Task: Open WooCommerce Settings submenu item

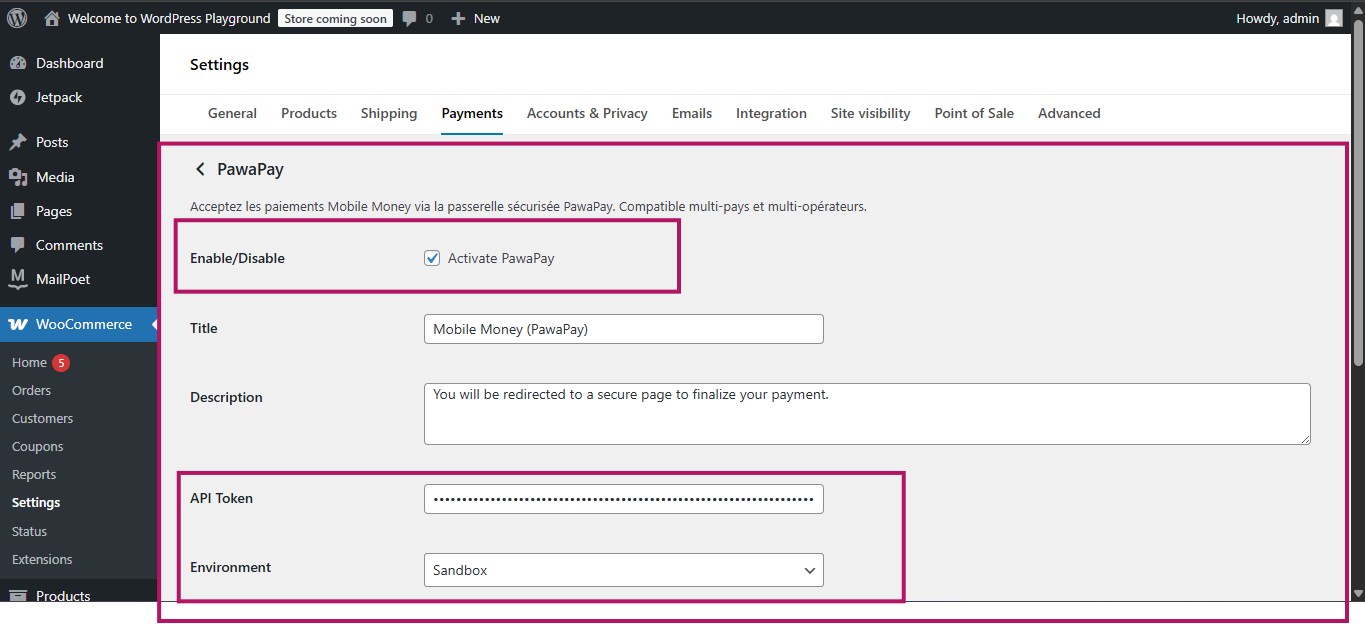Action: (x=36, y=502)
